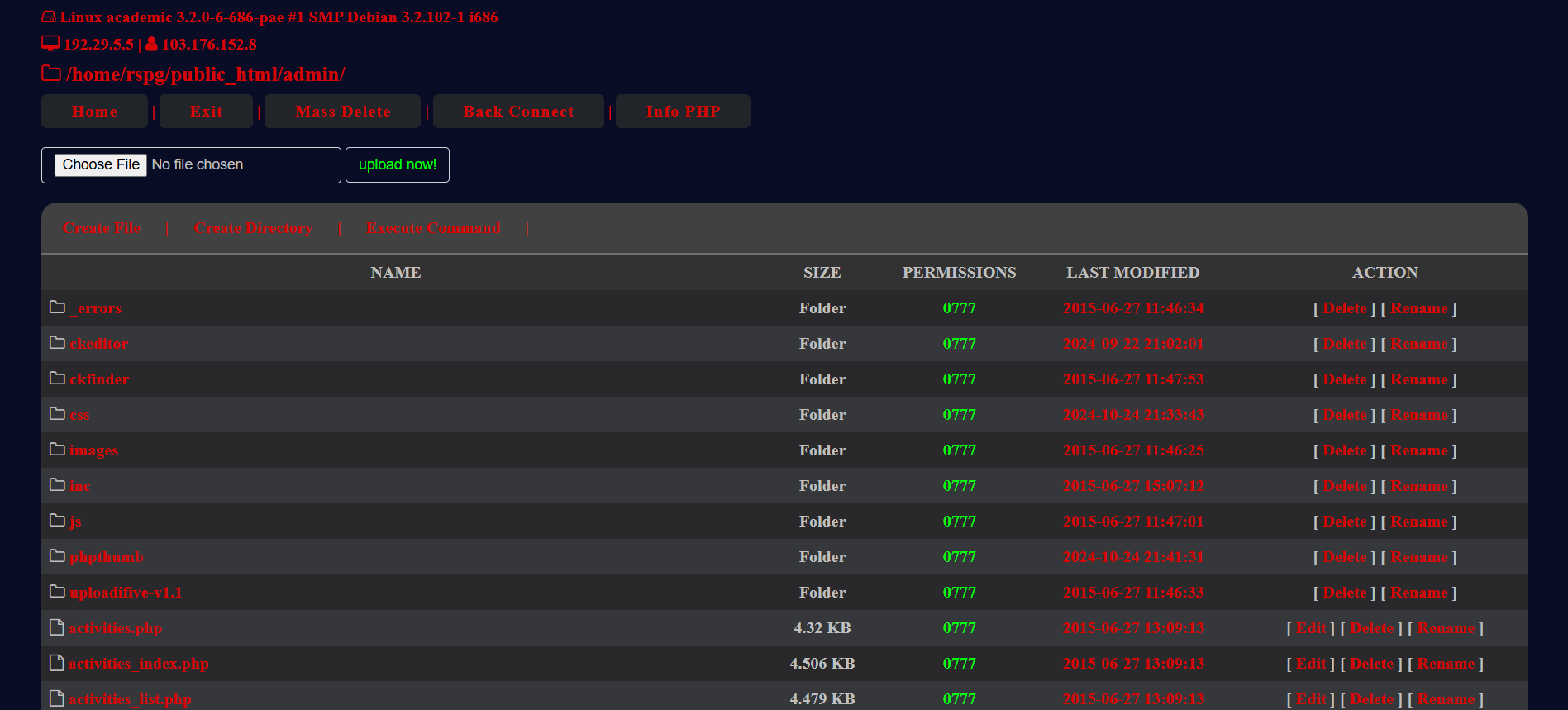The image size is (1568, 710).
Task: Click the folder icon beside inc
Action: [x=57, y=485]
